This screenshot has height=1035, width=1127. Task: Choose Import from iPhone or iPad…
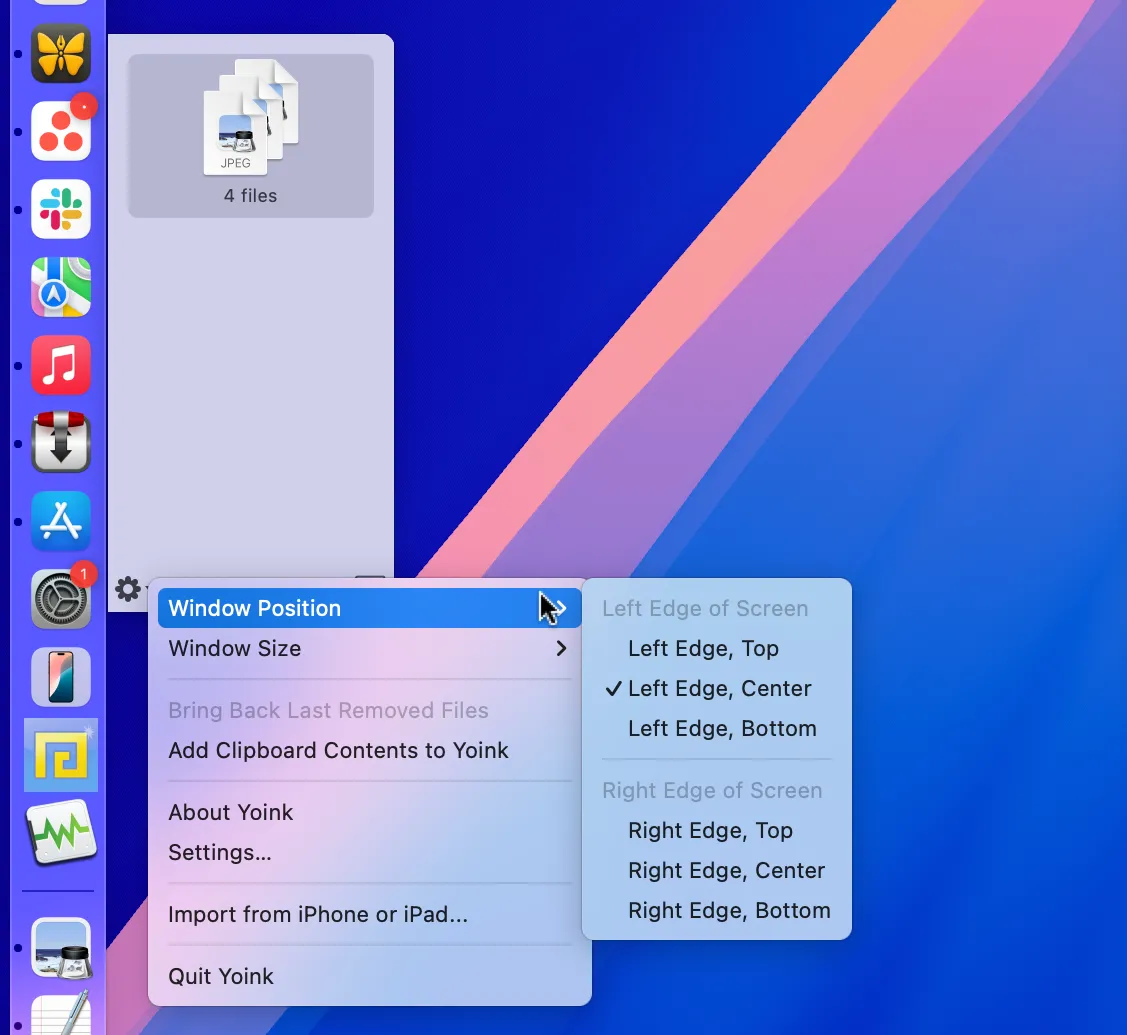point(369,914)
